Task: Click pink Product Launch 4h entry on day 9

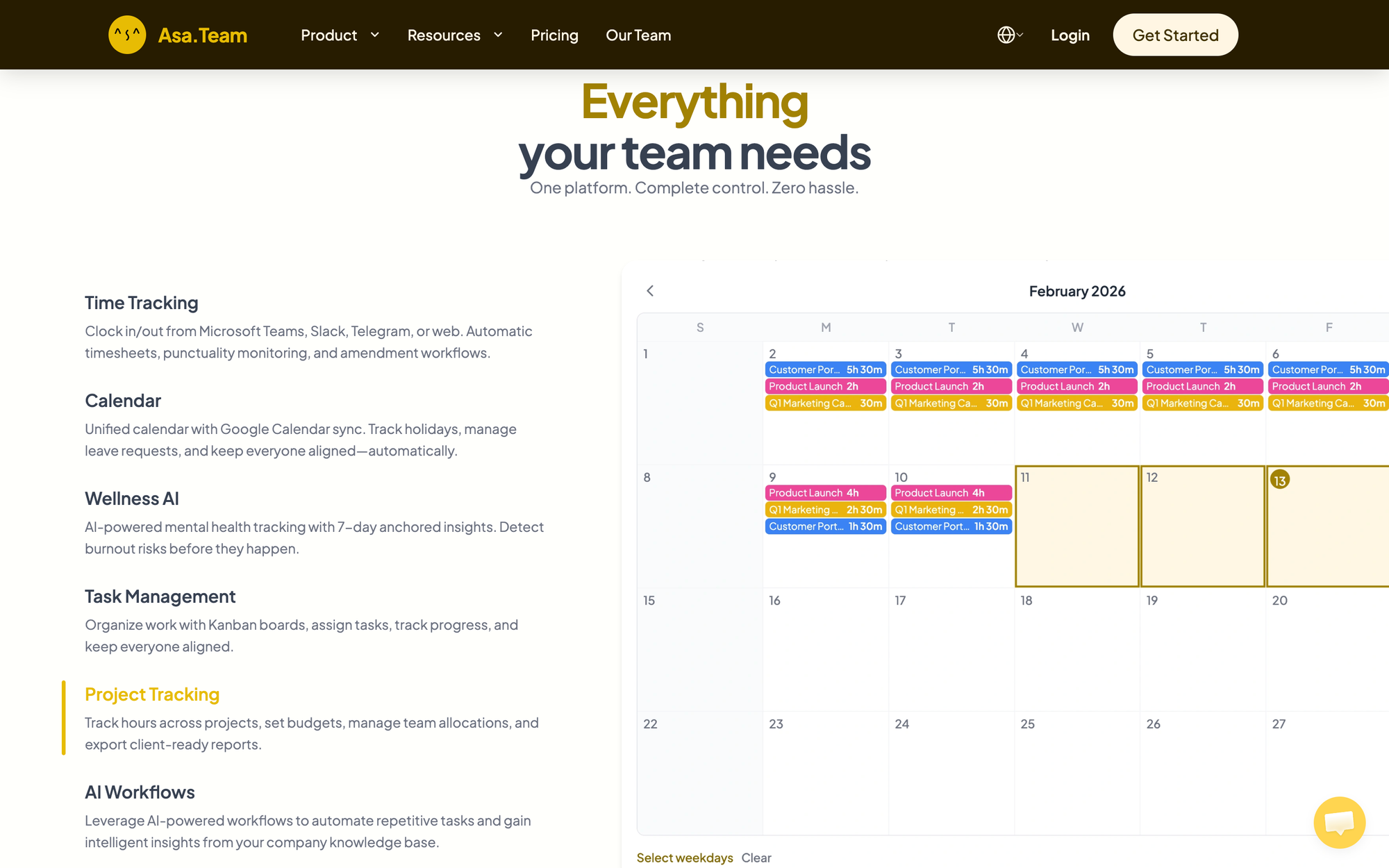Action: (825, 493)
